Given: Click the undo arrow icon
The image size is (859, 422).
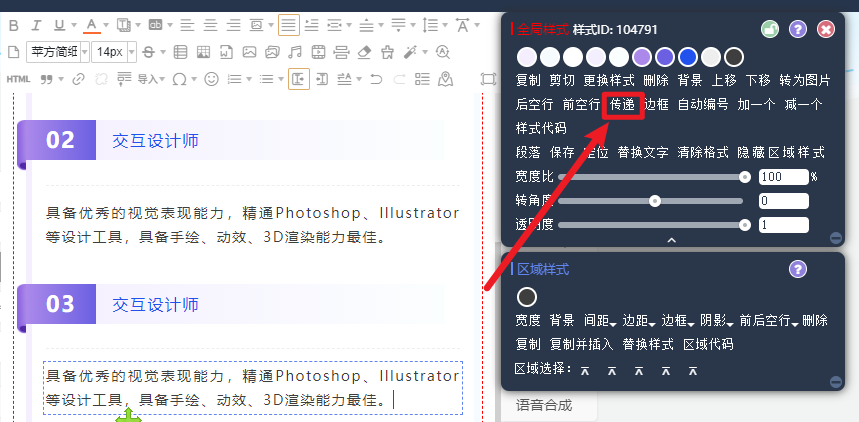Looking at the screenshot, I should coord(376,79).
